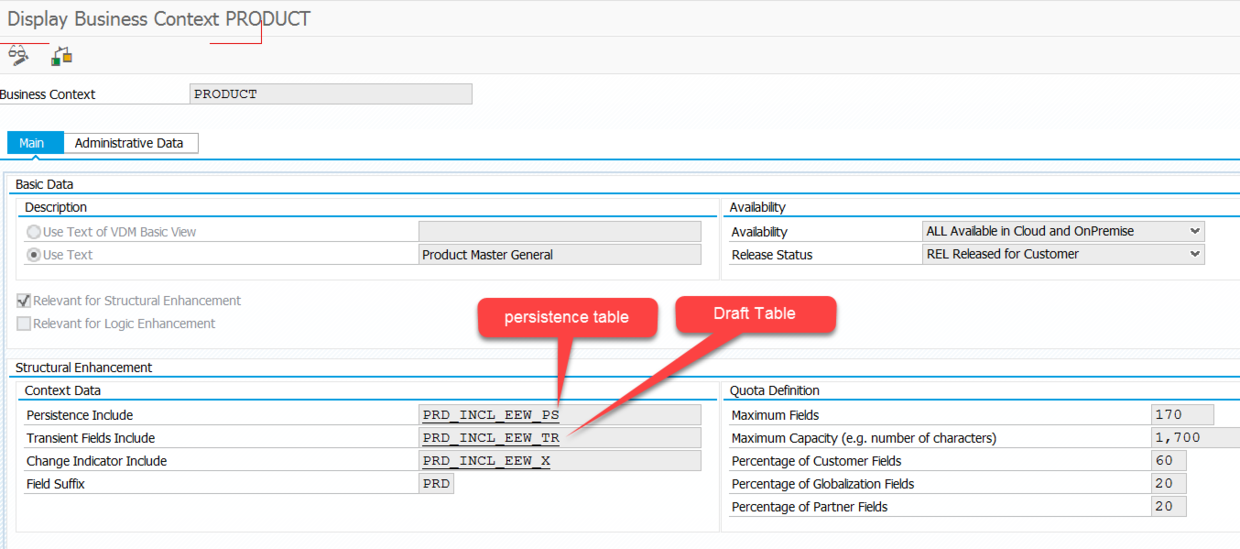Follow the PRD_INCL_EEW_TR include link
Screen dimensions: 1240x549
click(x=490, y=438)
